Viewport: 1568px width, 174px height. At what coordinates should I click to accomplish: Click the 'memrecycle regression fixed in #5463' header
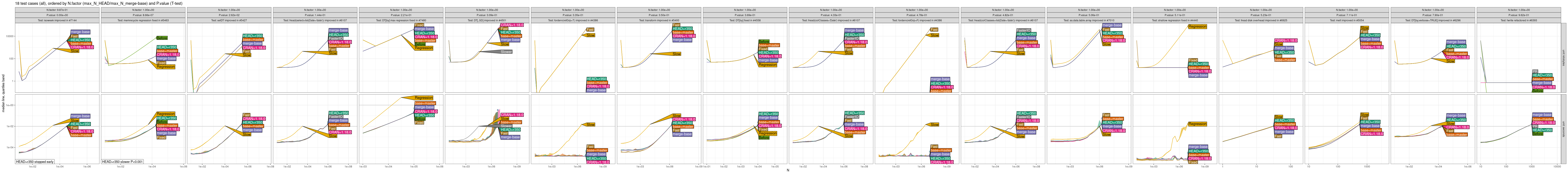(x=143, y=20)
